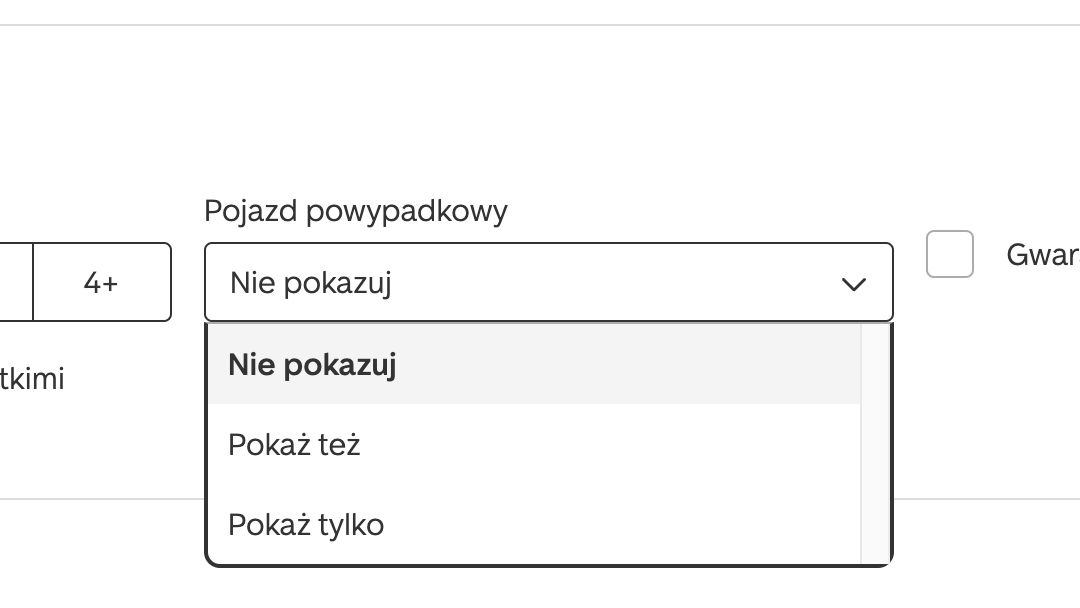Viewport: 1080px width, 608px height.
Task: Click the chevron arrow in the Pojazd powypadkowy box
Action: (x=853, y=284)
